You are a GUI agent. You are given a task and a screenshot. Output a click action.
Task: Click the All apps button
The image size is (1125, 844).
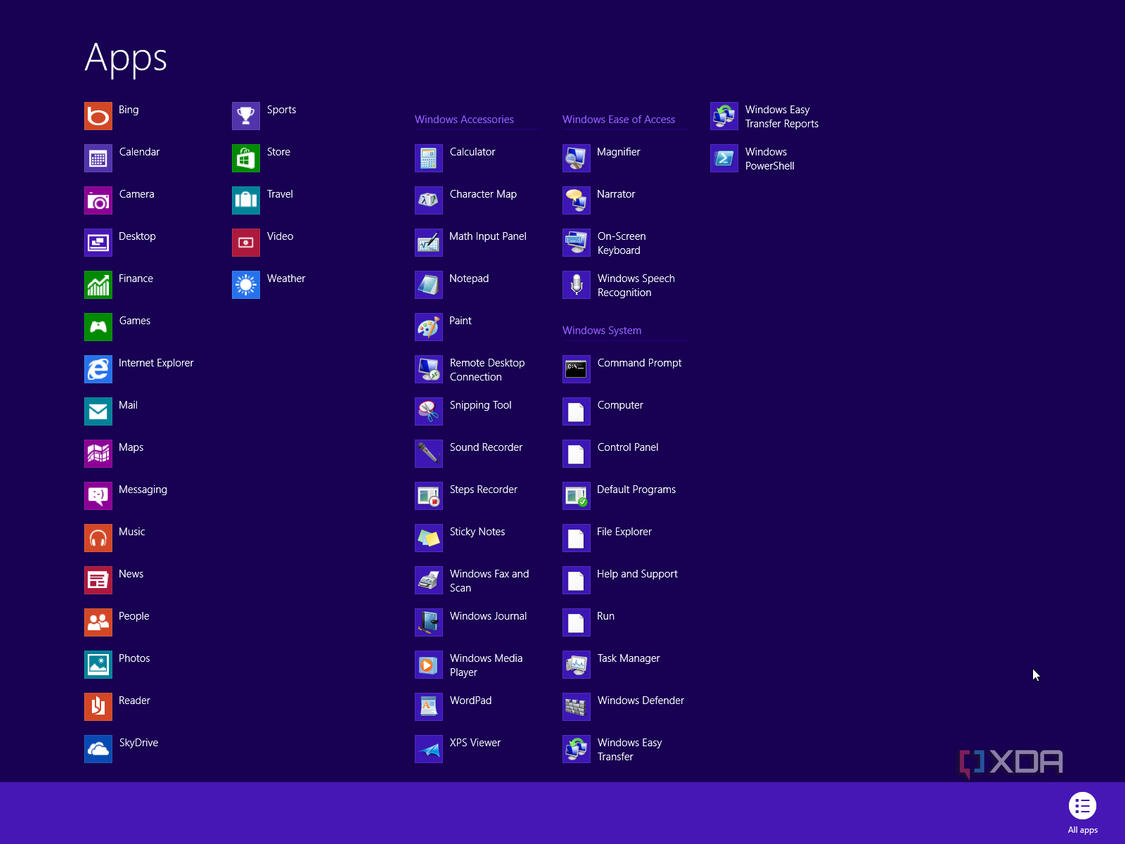click(1082, 812)
